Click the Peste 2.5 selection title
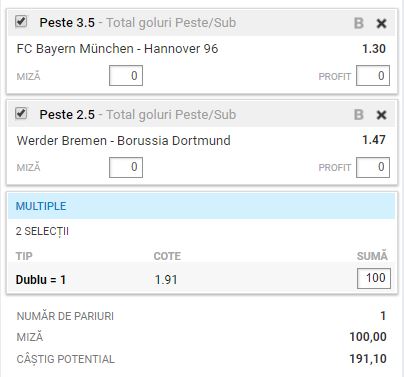 coord(67,115)
